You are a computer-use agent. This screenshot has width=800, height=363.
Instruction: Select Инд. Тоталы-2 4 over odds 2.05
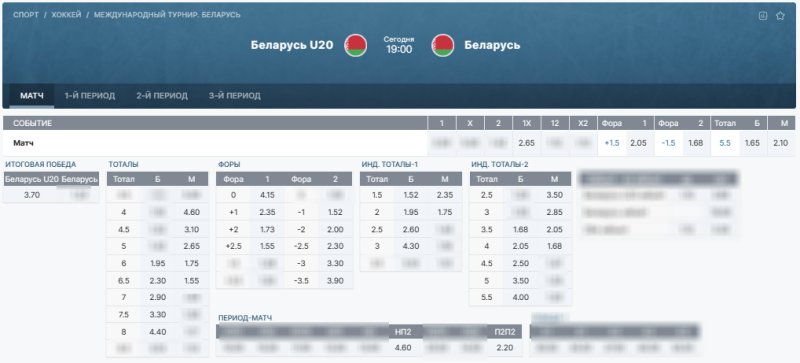(520, 247)
